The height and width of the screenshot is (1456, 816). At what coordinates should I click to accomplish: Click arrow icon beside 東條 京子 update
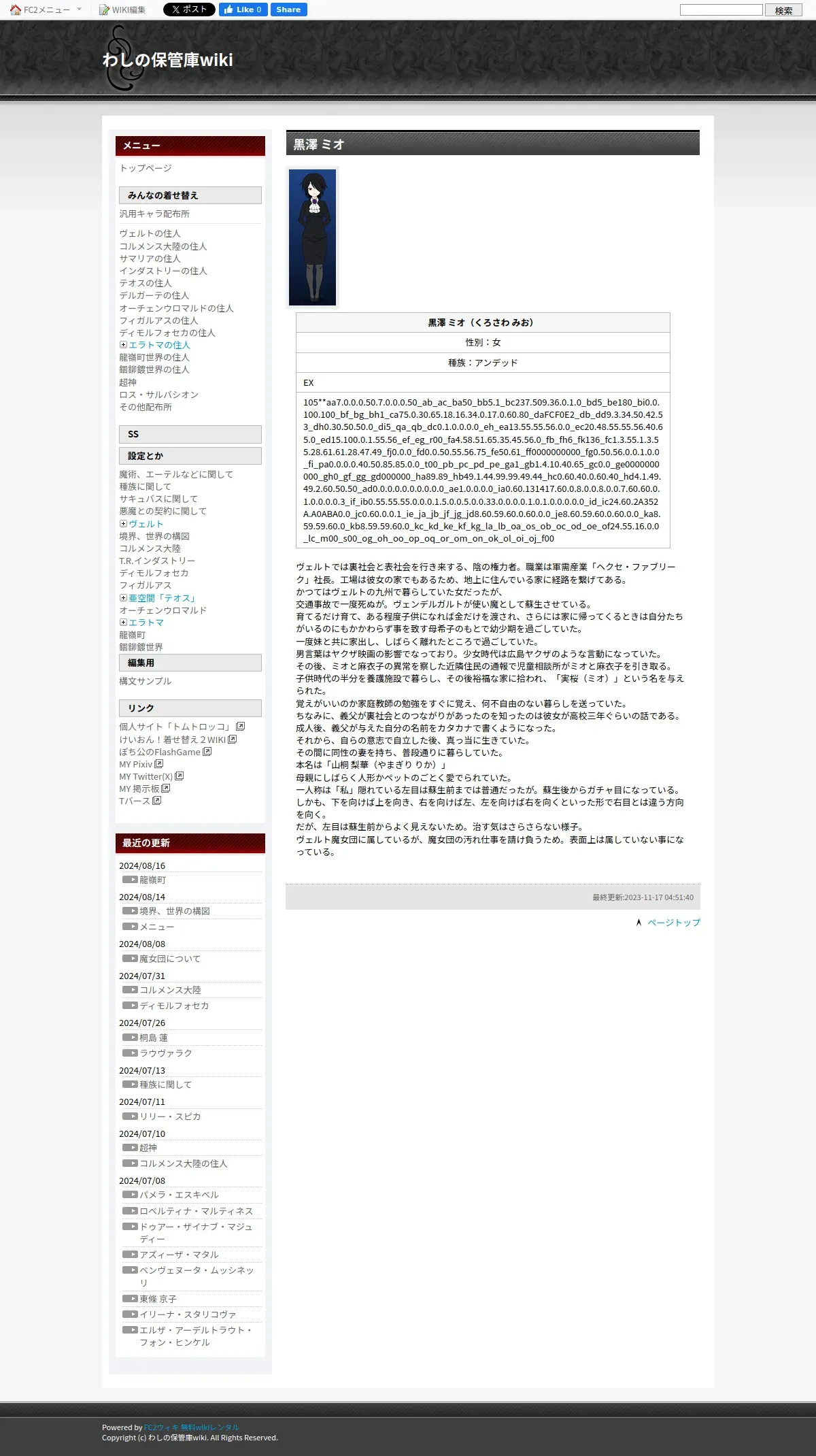tap(130, 1299)
